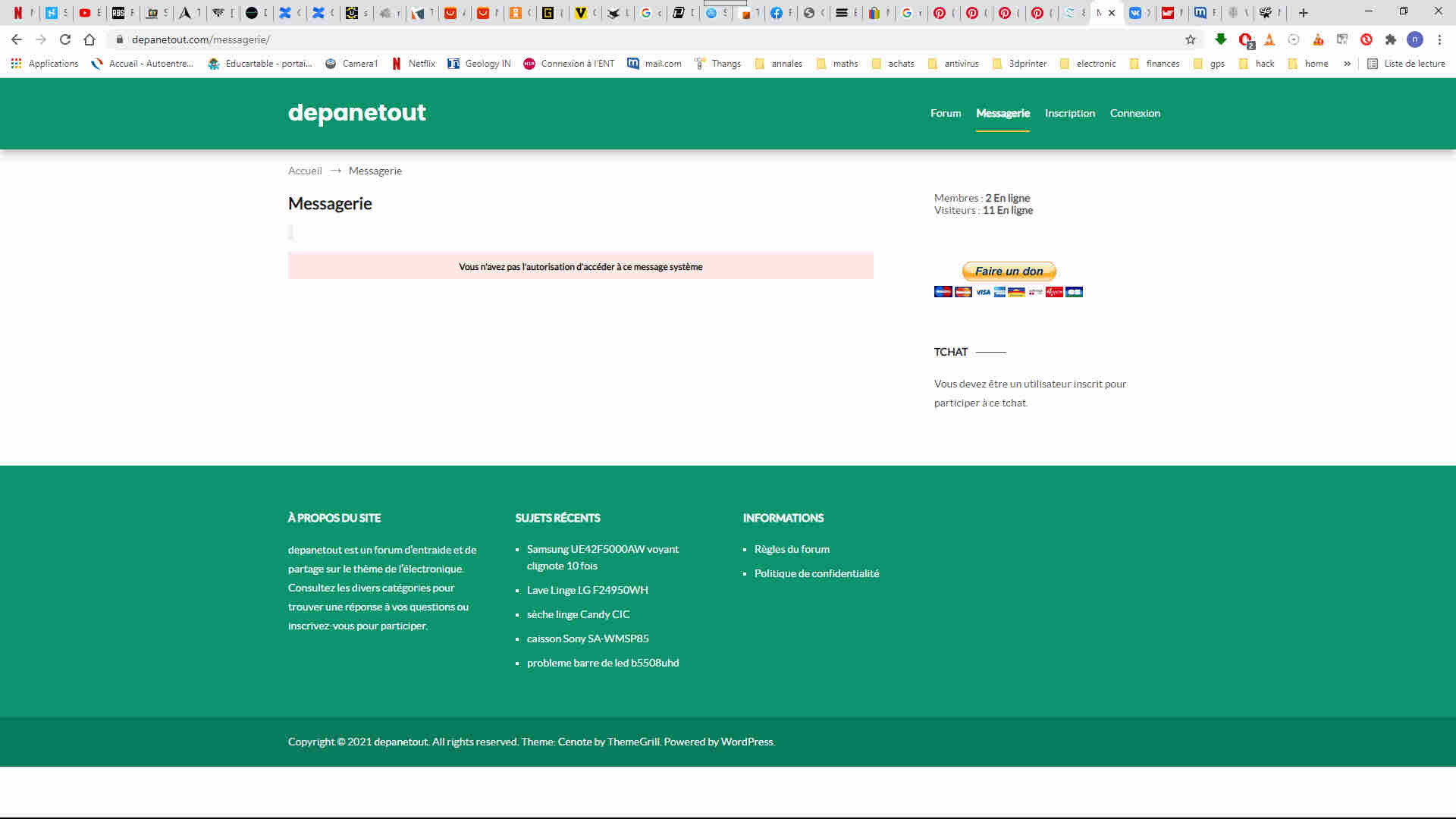The height and width of the screenshot is (819, 1456).
Task: Open the Liste de lecture panel
Action: 1406,64
